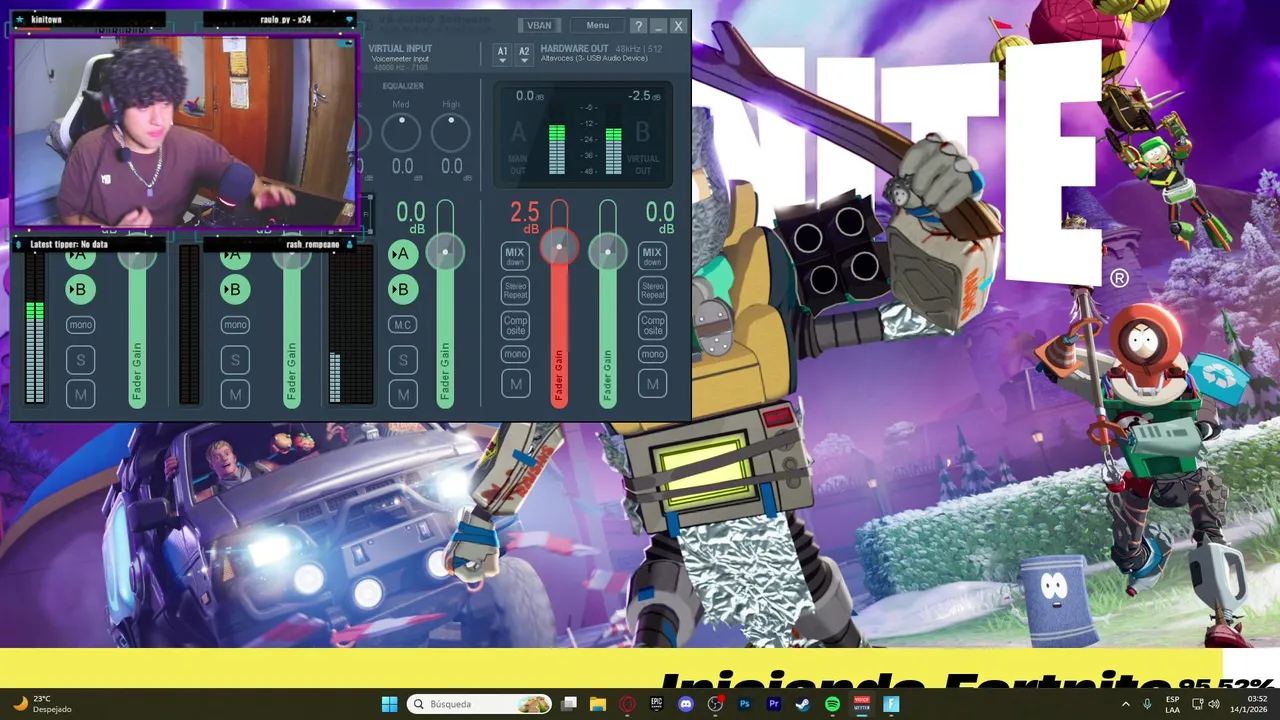Click Mix down on main out A
The width and height of the screenshot is (1280, 720).
click(x=515, y=257)
